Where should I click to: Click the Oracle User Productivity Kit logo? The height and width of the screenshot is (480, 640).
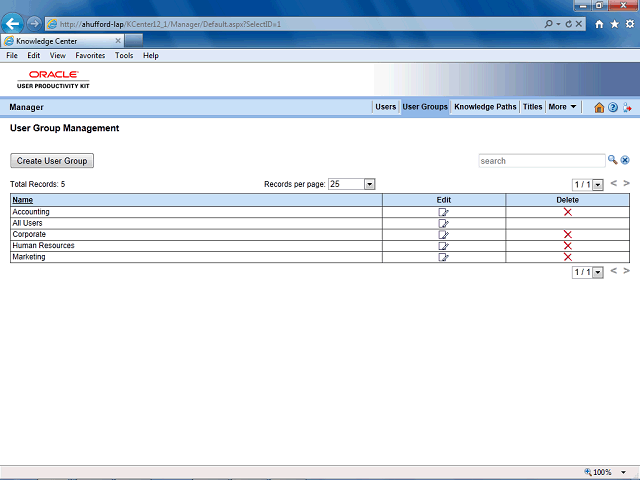(x=53, y=79)
